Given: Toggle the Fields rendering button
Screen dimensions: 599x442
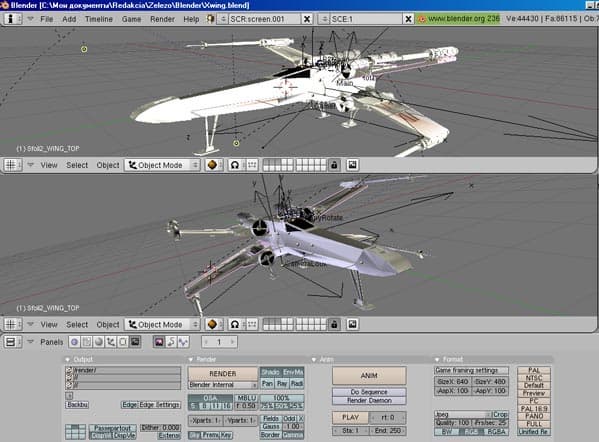Looking at the screenshot, I should click(271, 419).
